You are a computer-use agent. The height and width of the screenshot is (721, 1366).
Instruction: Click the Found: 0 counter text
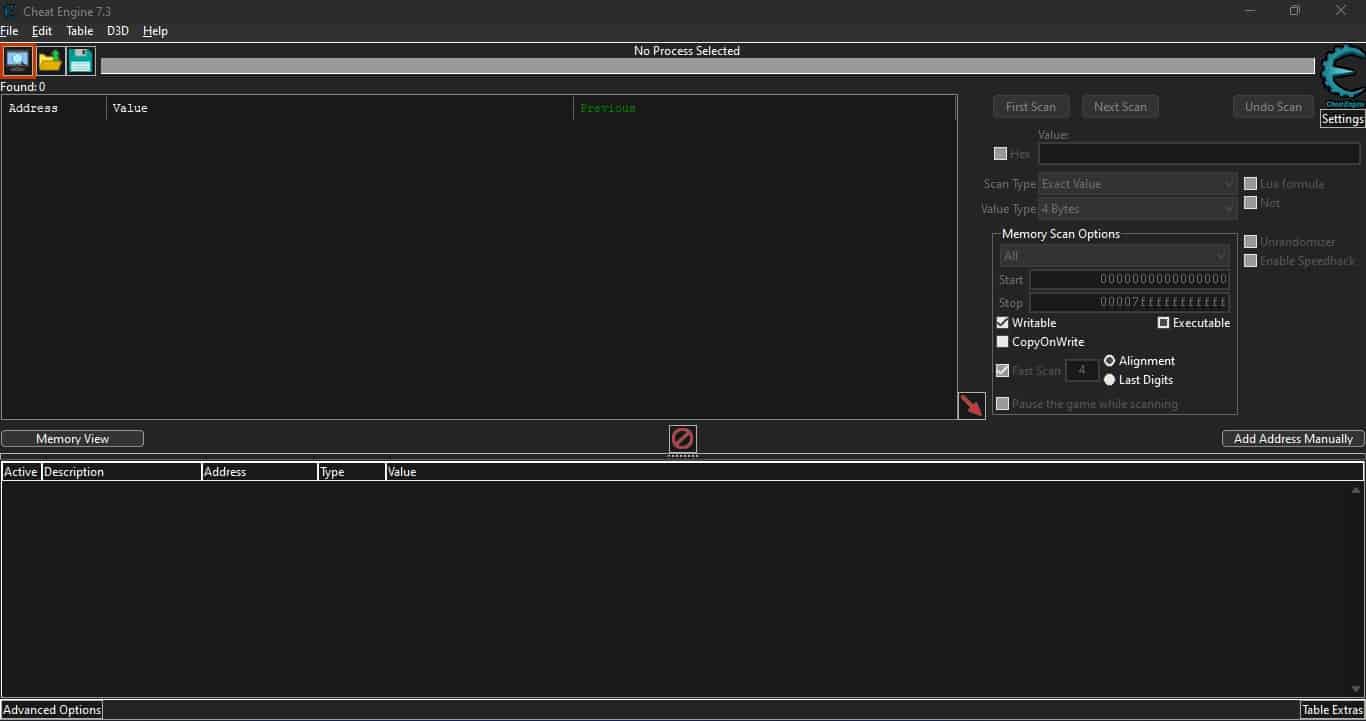click(23, 87)
